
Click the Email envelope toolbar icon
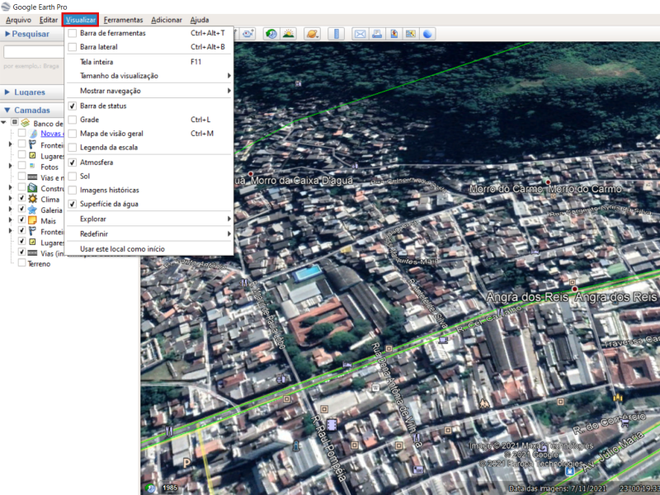tap(360, 34)
